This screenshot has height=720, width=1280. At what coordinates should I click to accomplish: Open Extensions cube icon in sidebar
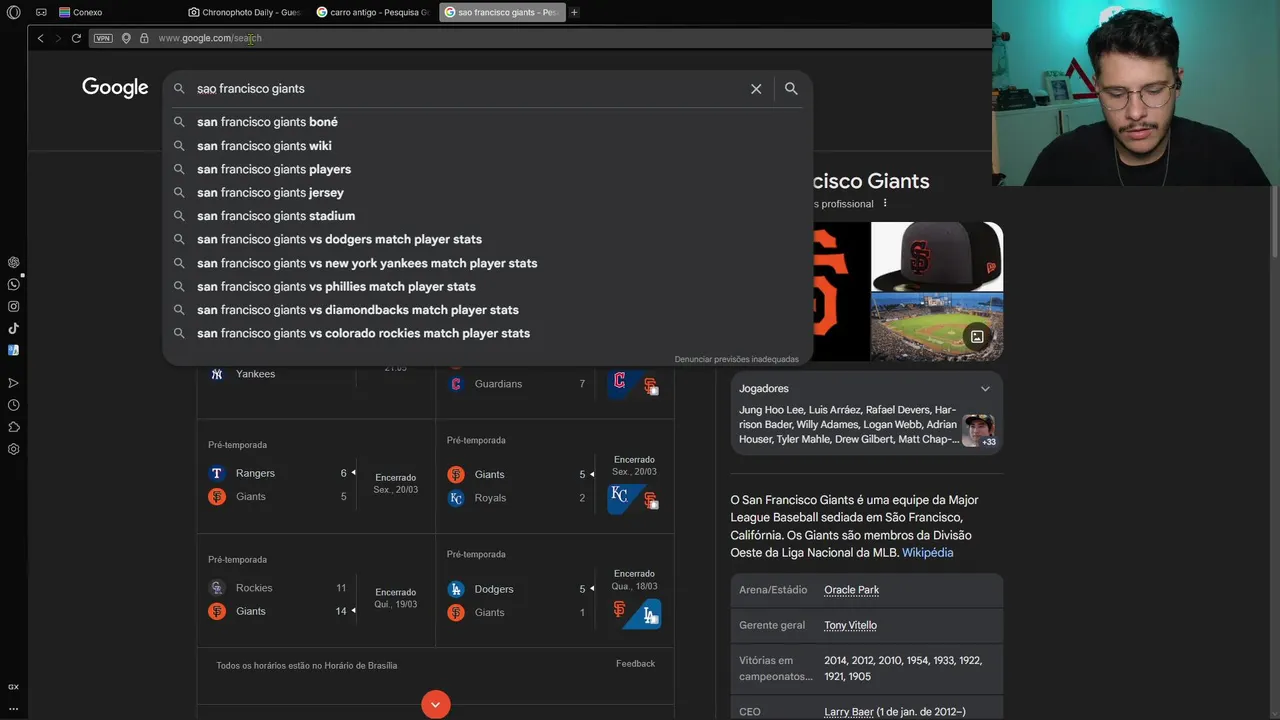point(13,427)
